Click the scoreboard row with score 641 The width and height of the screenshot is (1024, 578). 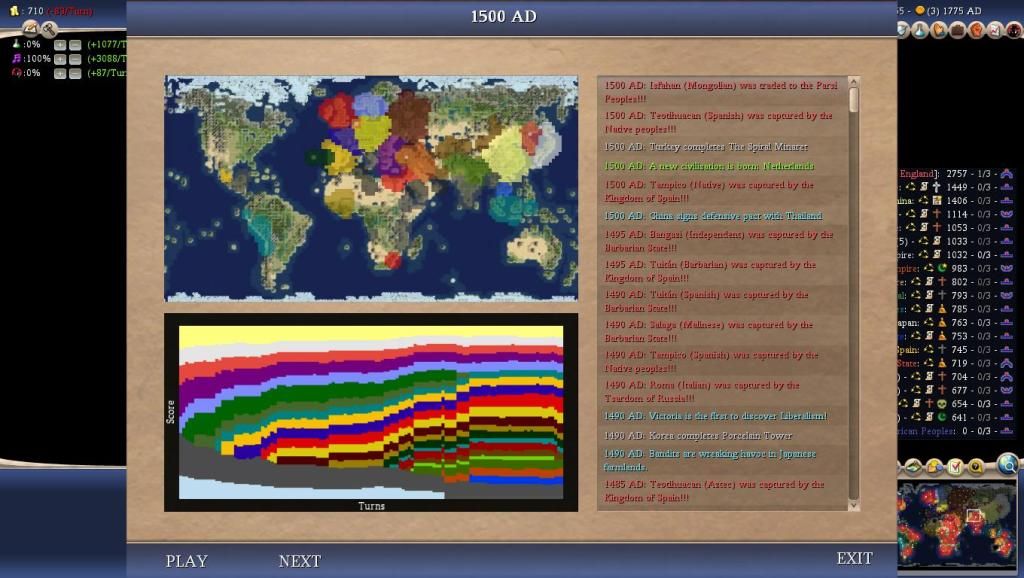955,417
